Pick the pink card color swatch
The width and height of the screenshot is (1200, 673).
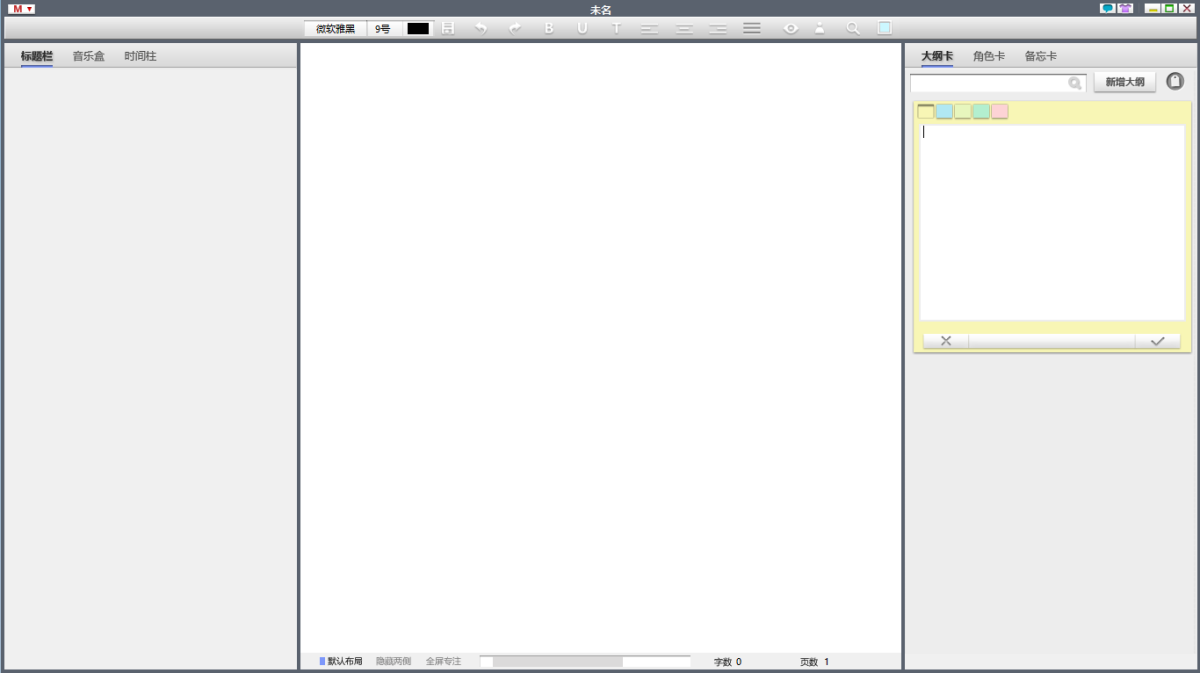(x=1000, y=111)
